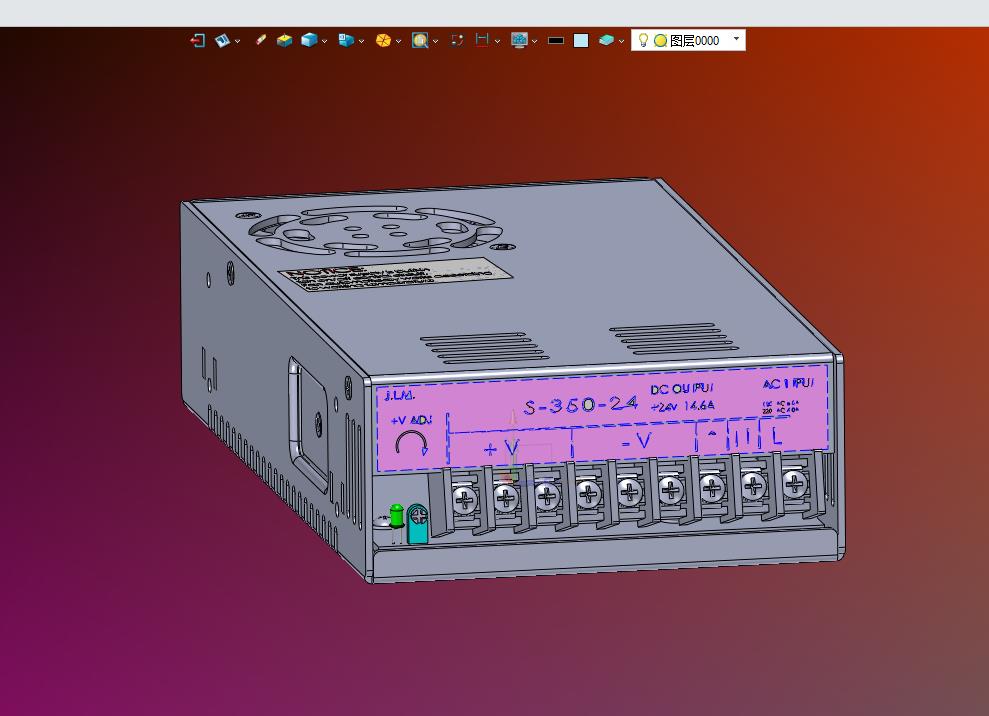Open dropdown beside view orientation block icon
This screenshot has height=716, width=989.
pos(361,41)
